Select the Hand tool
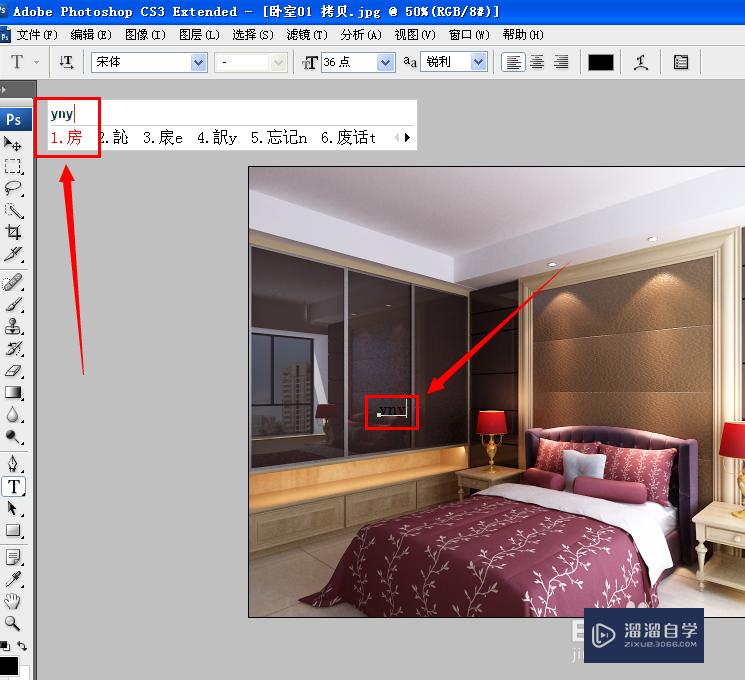The image size is (745, 680). (x=12, y=601)
